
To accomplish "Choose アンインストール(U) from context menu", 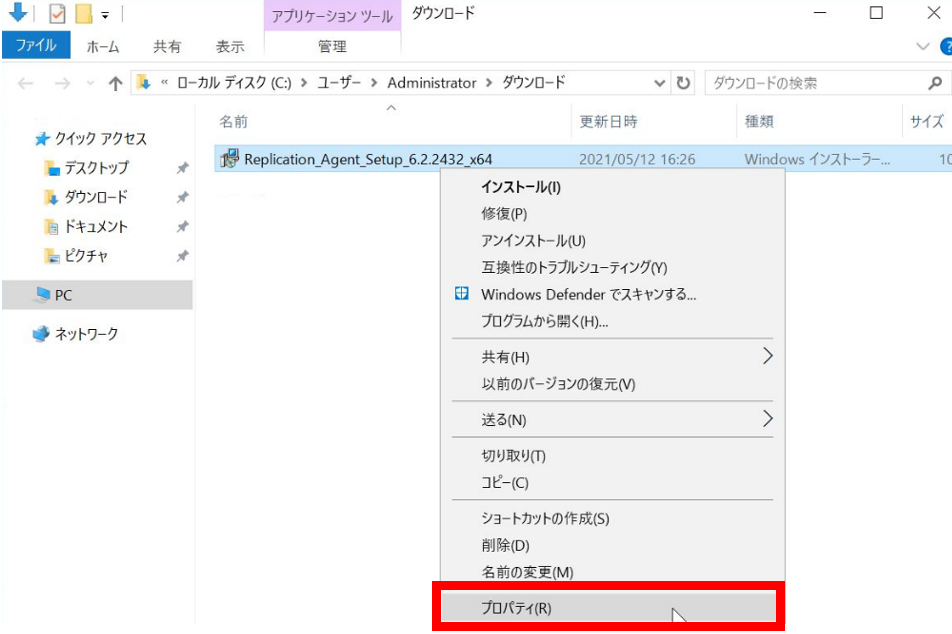I will 612,240.
